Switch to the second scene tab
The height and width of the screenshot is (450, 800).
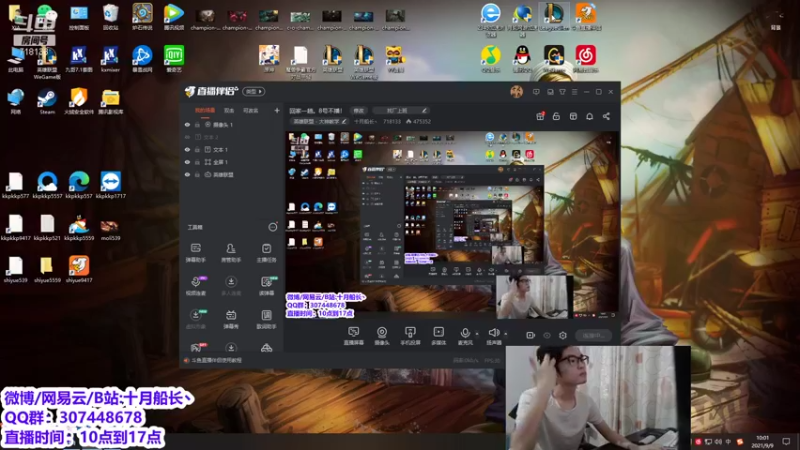pos(229,110)
